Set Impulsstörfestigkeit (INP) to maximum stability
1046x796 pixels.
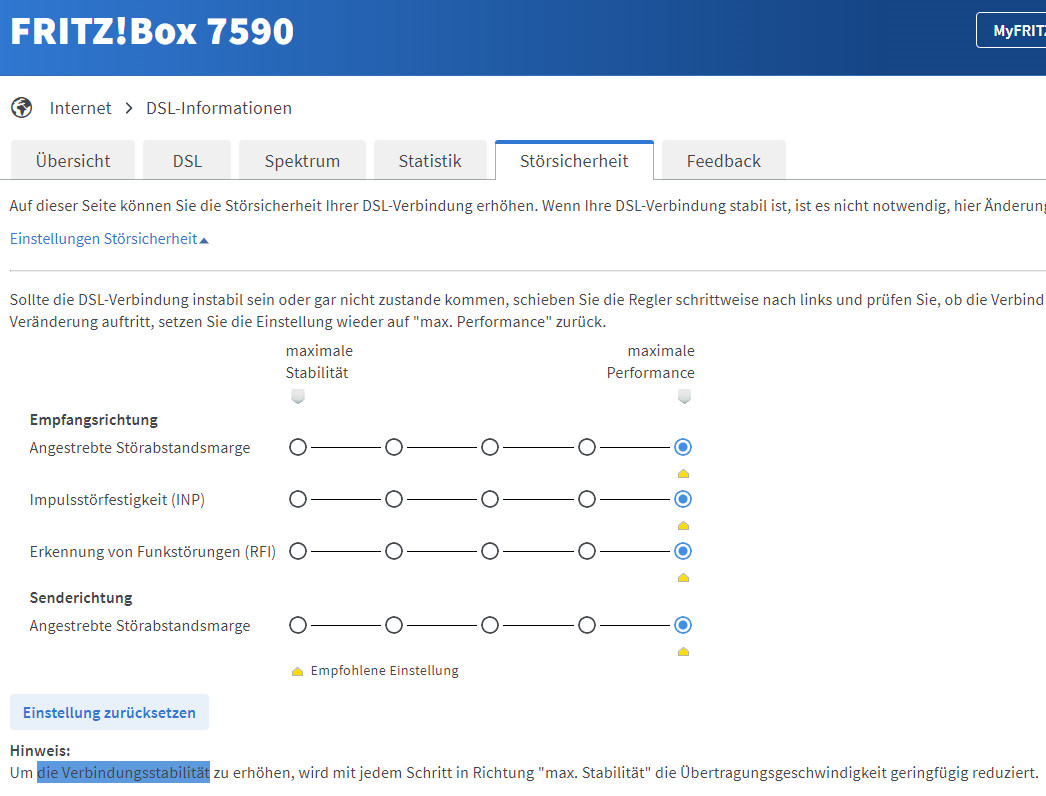pyautogui.click(x=298, y=499)
